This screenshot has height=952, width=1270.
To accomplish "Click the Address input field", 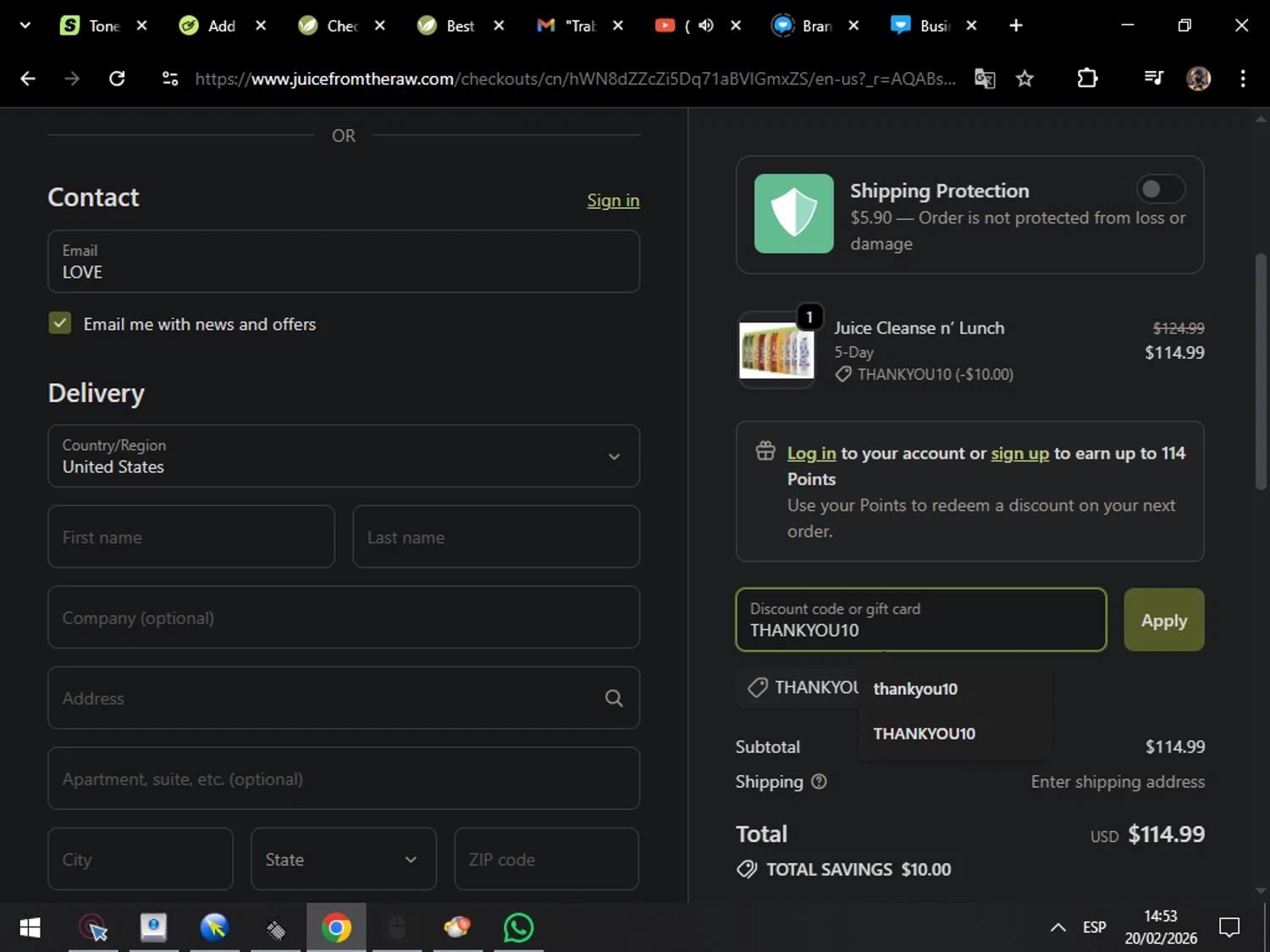I will click(x=344, y=698).
